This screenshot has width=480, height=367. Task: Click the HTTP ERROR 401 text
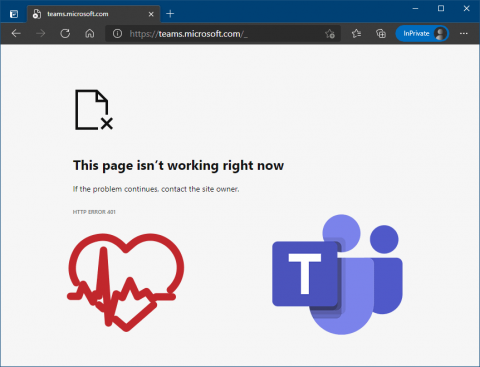click(94, 212)
